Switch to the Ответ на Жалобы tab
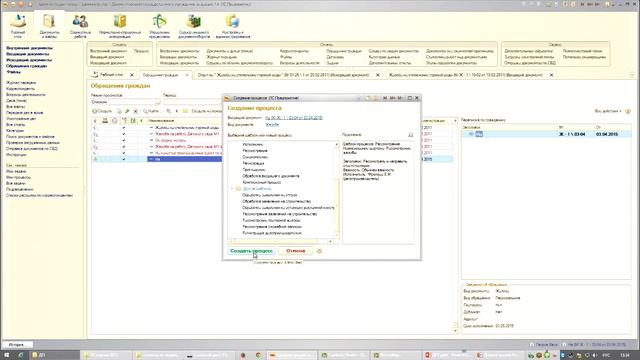Image resolution: width=640 pixels, height=360 pixels. (283, 75)
